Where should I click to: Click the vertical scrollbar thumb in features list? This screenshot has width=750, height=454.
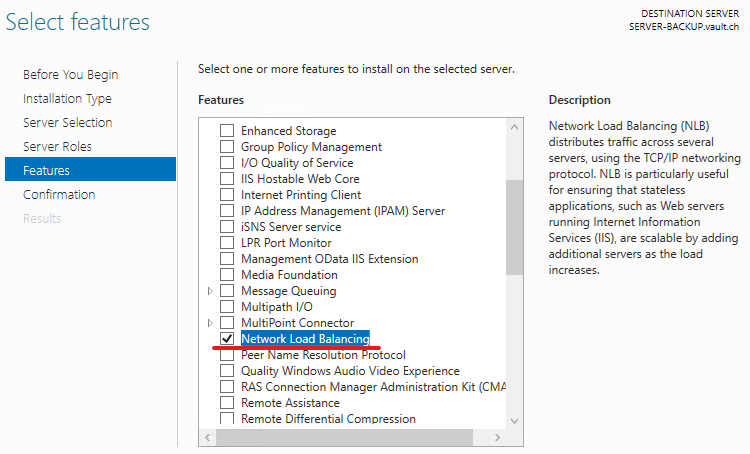coord(514,226)
